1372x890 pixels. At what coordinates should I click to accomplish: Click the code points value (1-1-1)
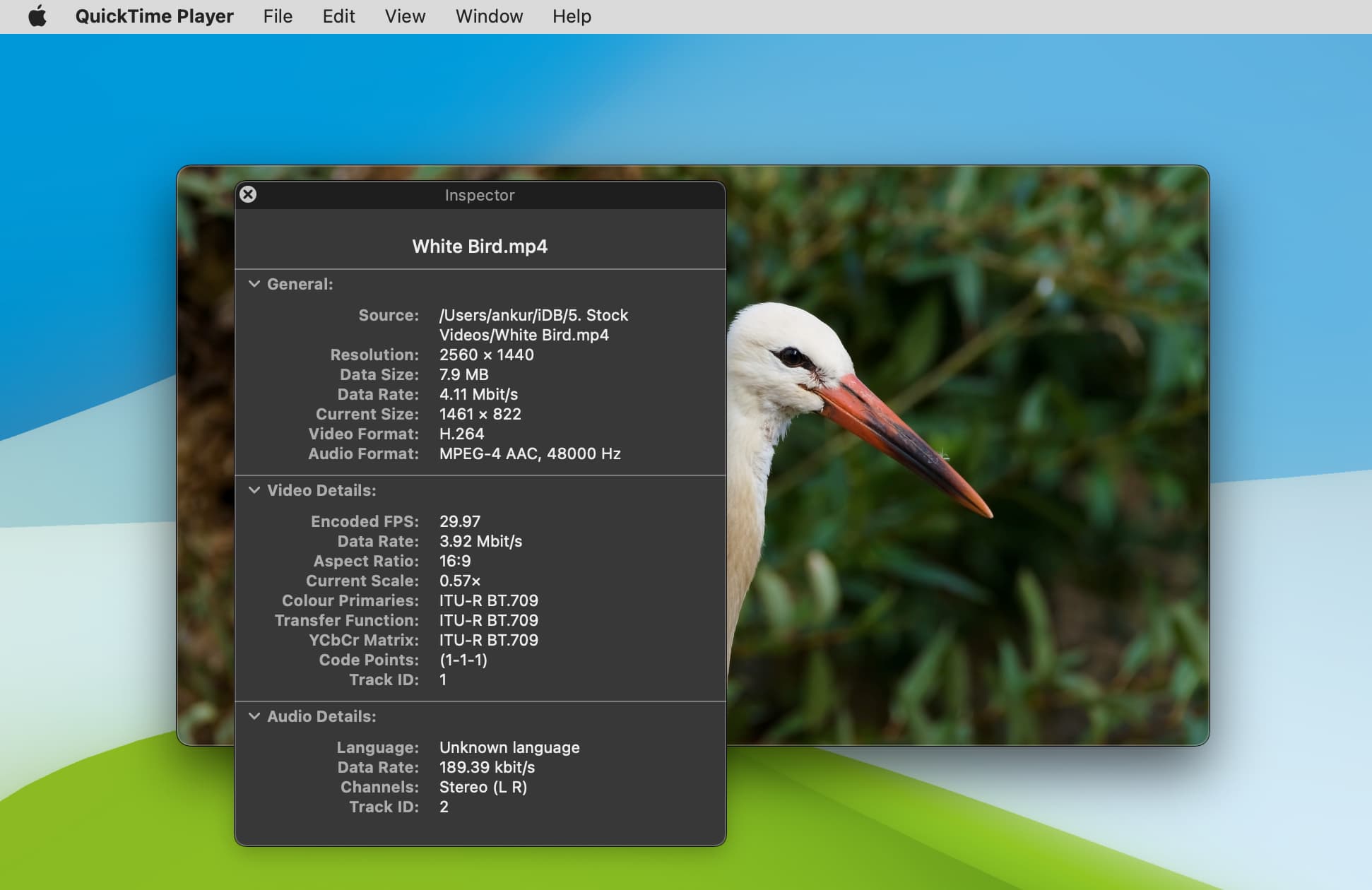(x=463, y=660)
